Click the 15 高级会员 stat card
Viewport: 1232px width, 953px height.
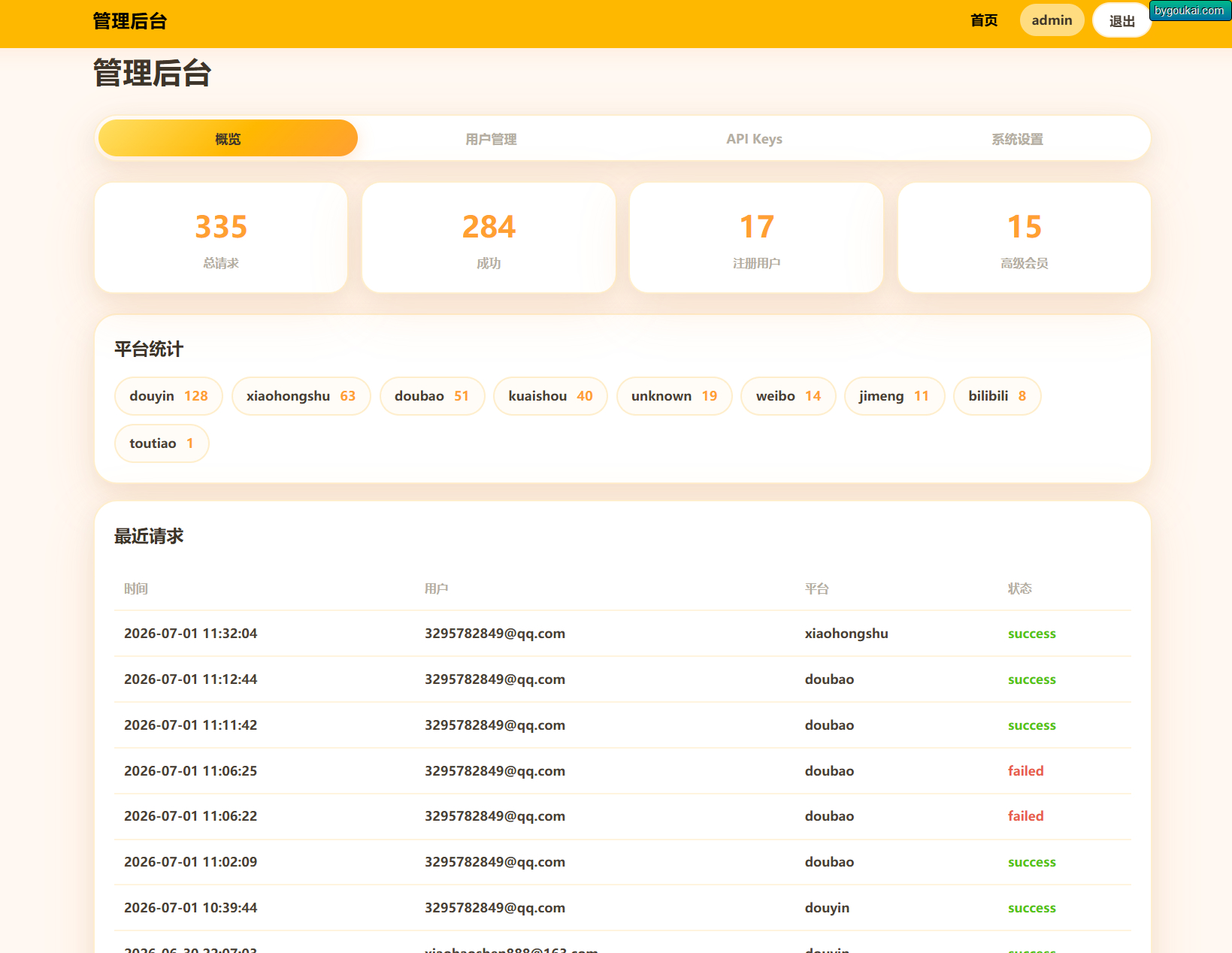[1025, 237]
